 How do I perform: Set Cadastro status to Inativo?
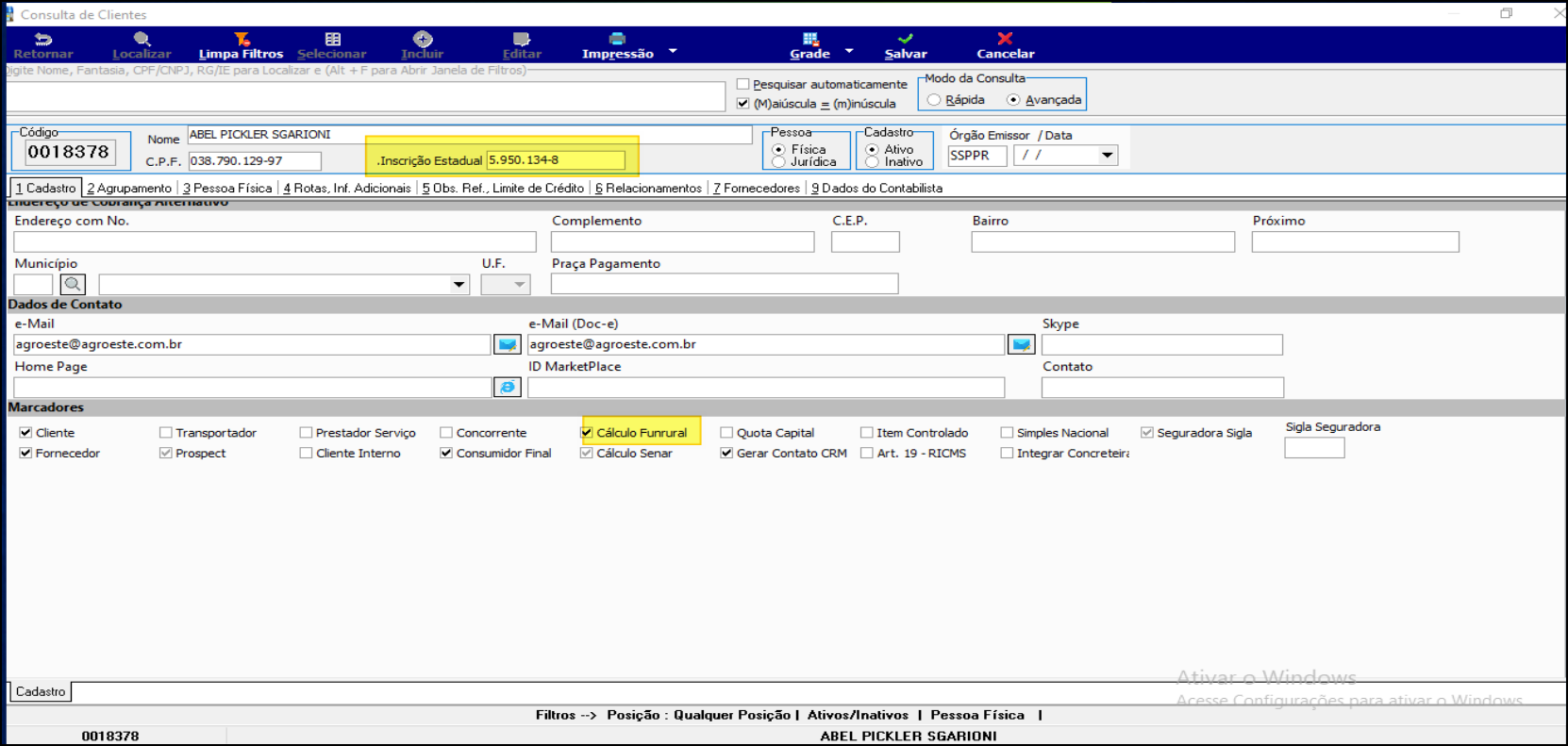click(872, 162)
